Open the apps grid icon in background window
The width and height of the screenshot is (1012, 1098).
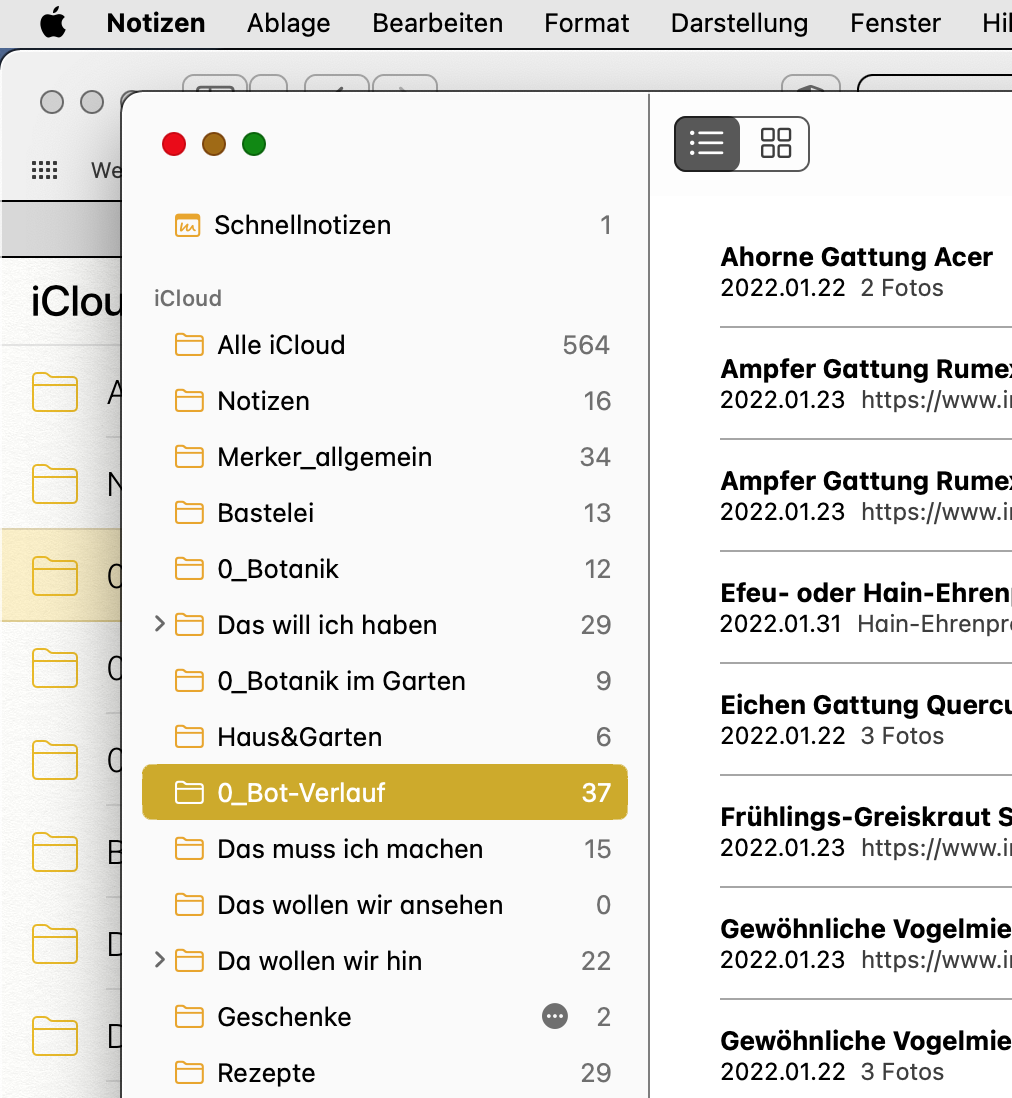click(44, 169)
